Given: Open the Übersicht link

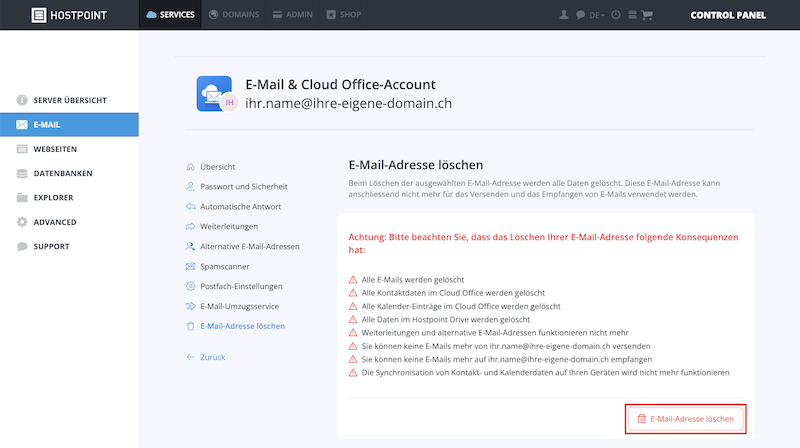Looking at the screenshot, I should click(x=217, y=167).
